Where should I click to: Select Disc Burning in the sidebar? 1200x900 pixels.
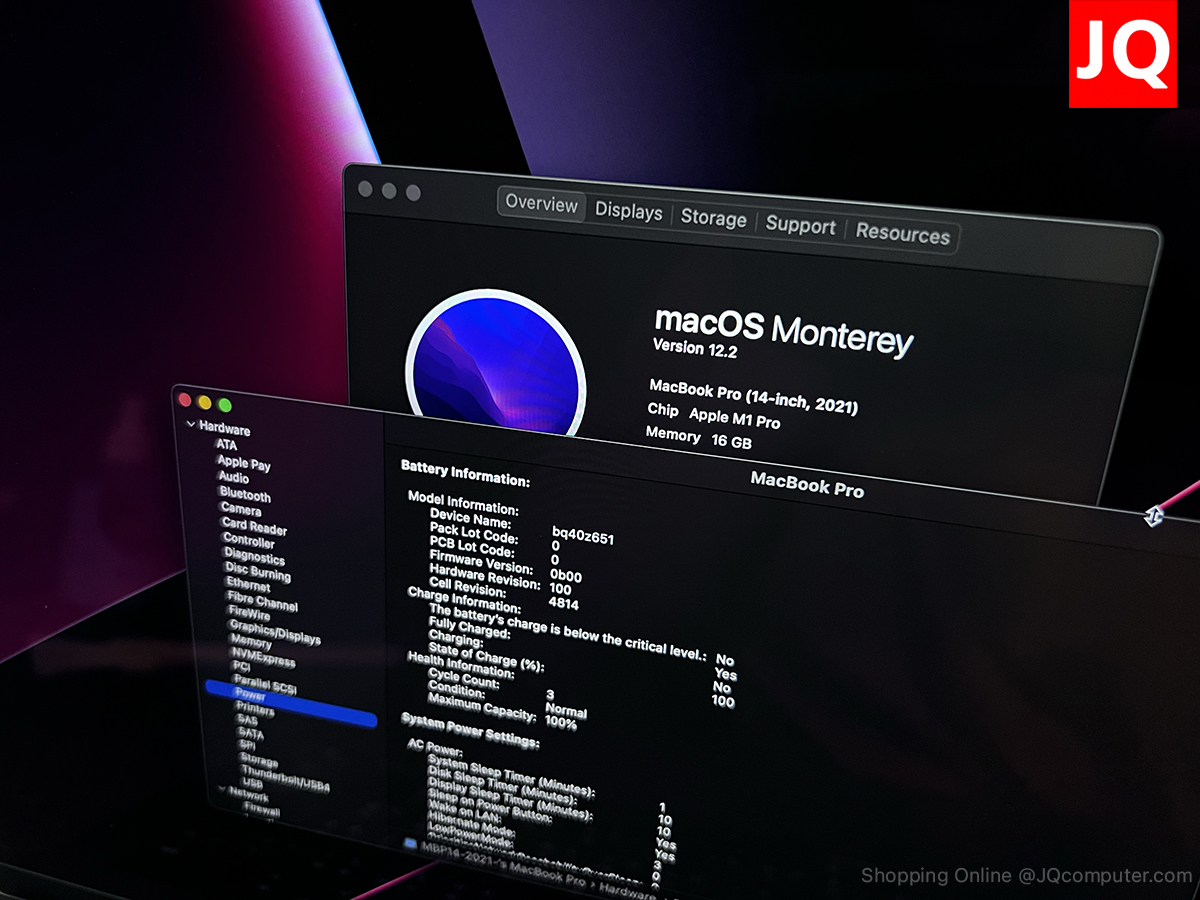[258, 573]
